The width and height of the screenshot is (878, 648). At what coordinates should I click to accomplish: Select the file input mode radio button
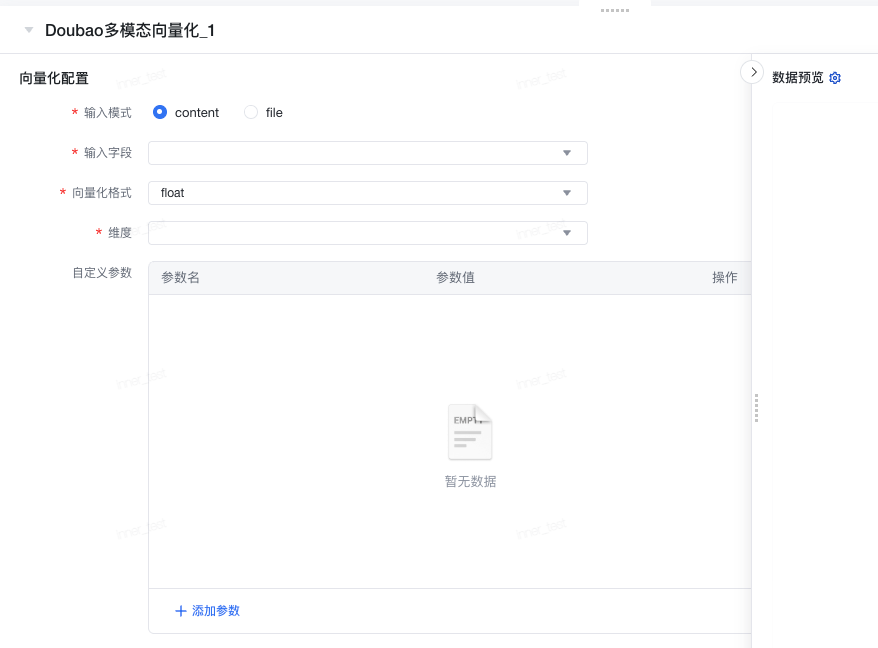point(251,113)
